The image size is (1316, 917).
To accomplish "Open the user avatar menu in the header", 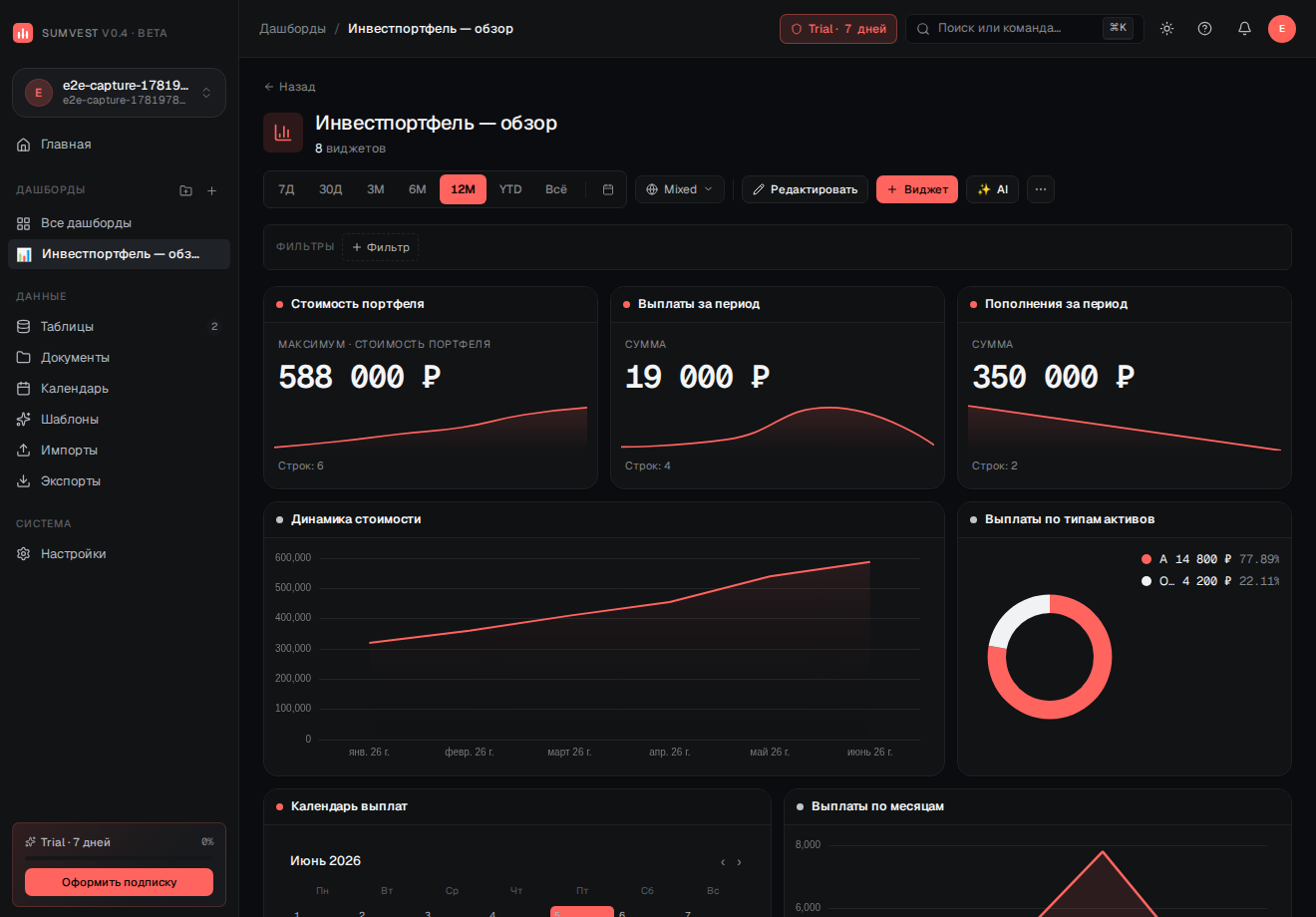I will [1282, 29].
